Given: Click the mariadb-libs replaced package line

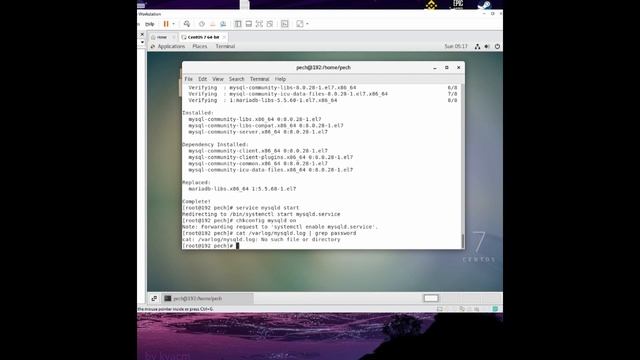Looking at the screenshot, I should tap(242, 189).
